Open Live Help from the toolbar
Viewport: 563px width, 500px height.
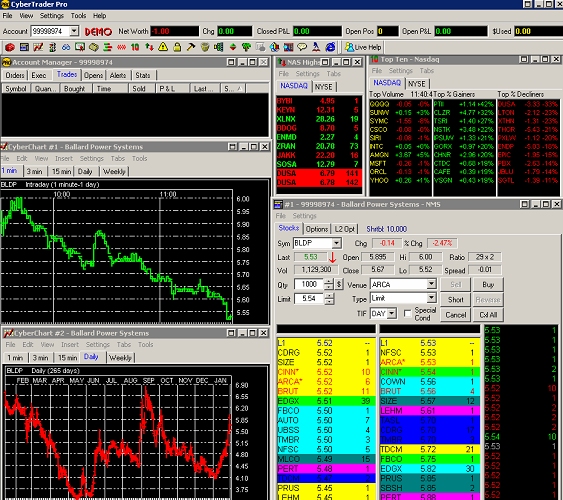point(363,47)
